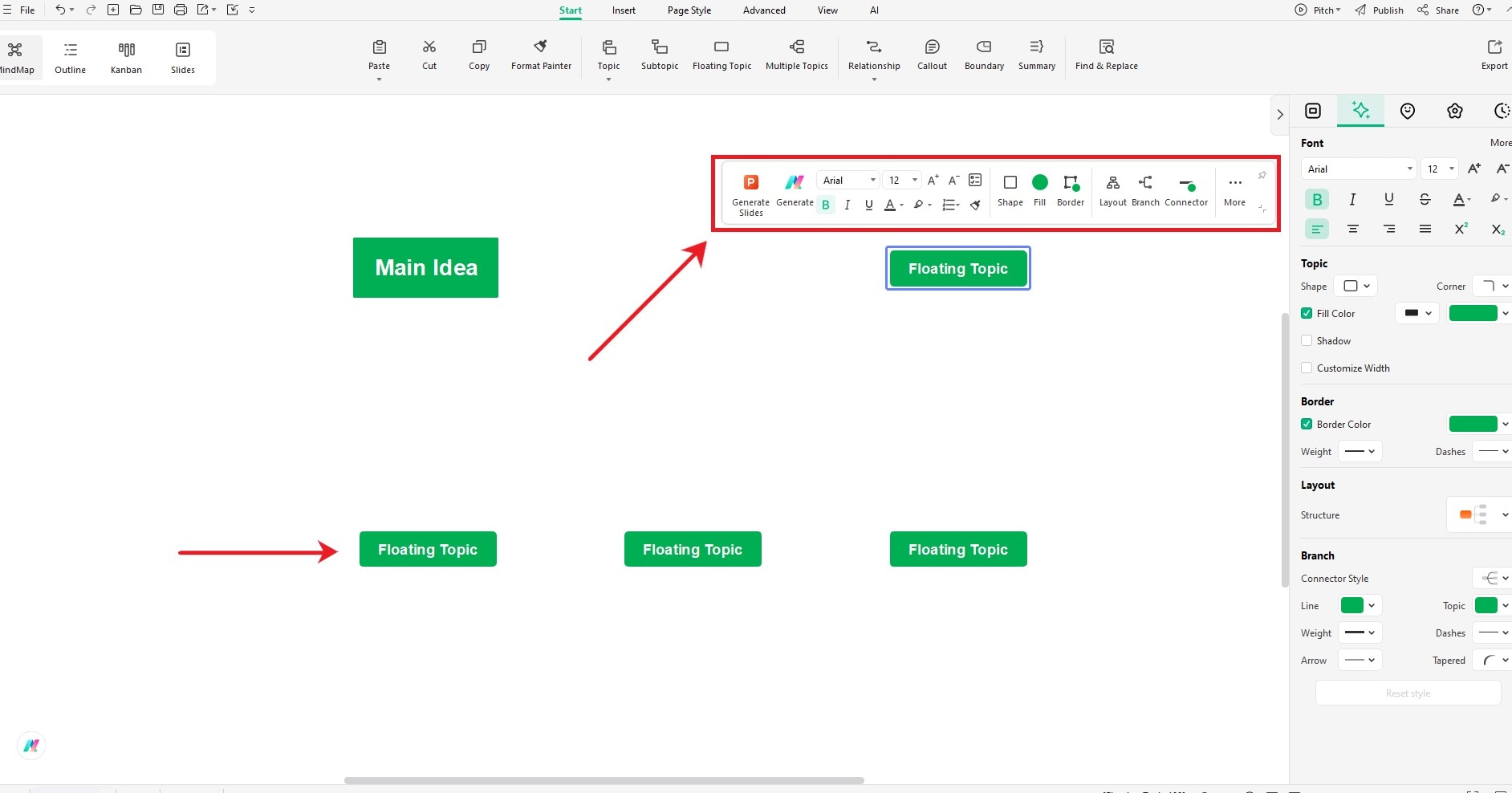Click the Share button

pyautogui.click(x=1438, y=10)
